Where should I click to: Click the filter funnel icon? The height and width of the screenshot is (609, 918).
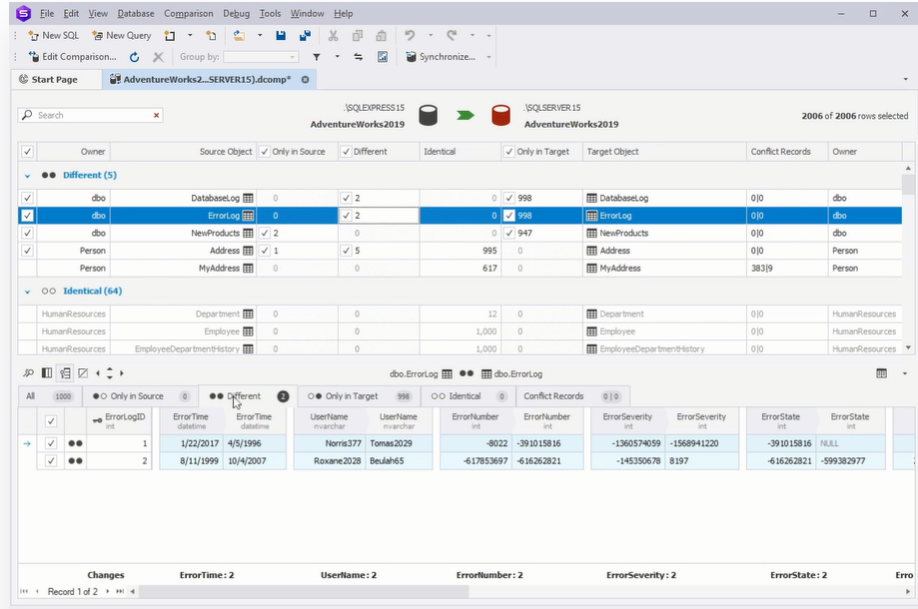(x=317, y=57)
